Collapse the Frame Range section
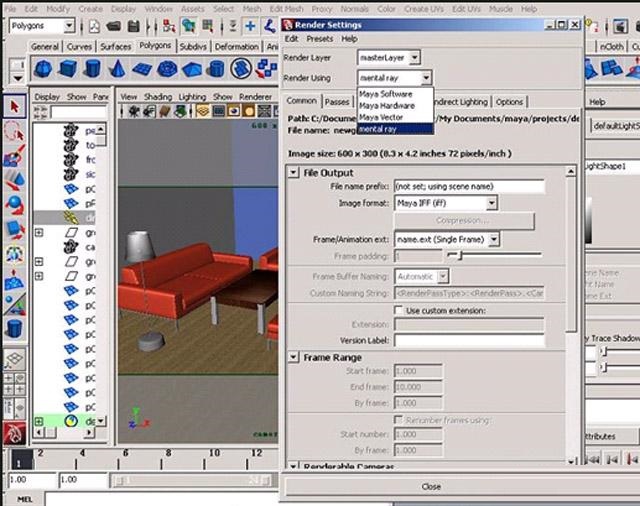Image resolution: width=640 pixels, height=506 pixels. click(x=293, y=357)
